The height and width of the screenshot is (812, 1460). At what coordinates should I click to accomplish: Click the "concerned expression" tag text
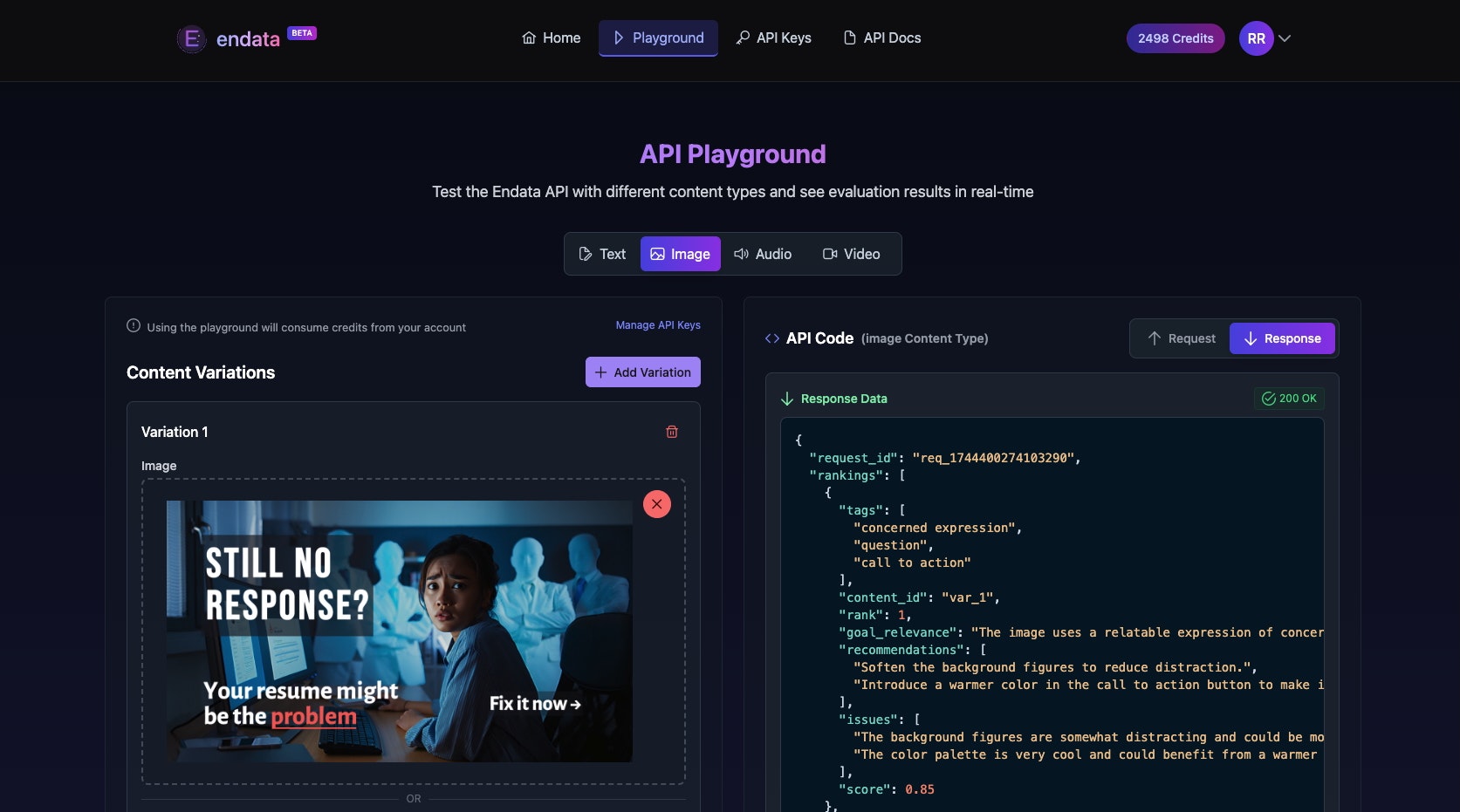pyautogui.click(x=935, y=528)
